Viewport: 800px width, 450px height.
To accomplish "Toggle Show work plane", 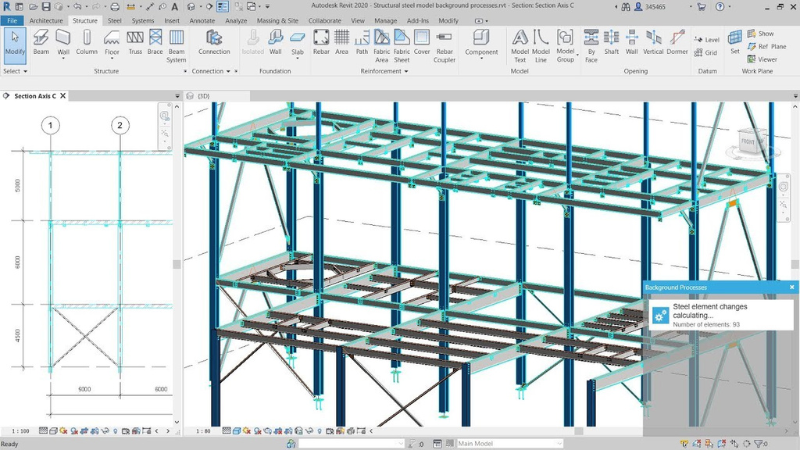I will click(759, 33).
